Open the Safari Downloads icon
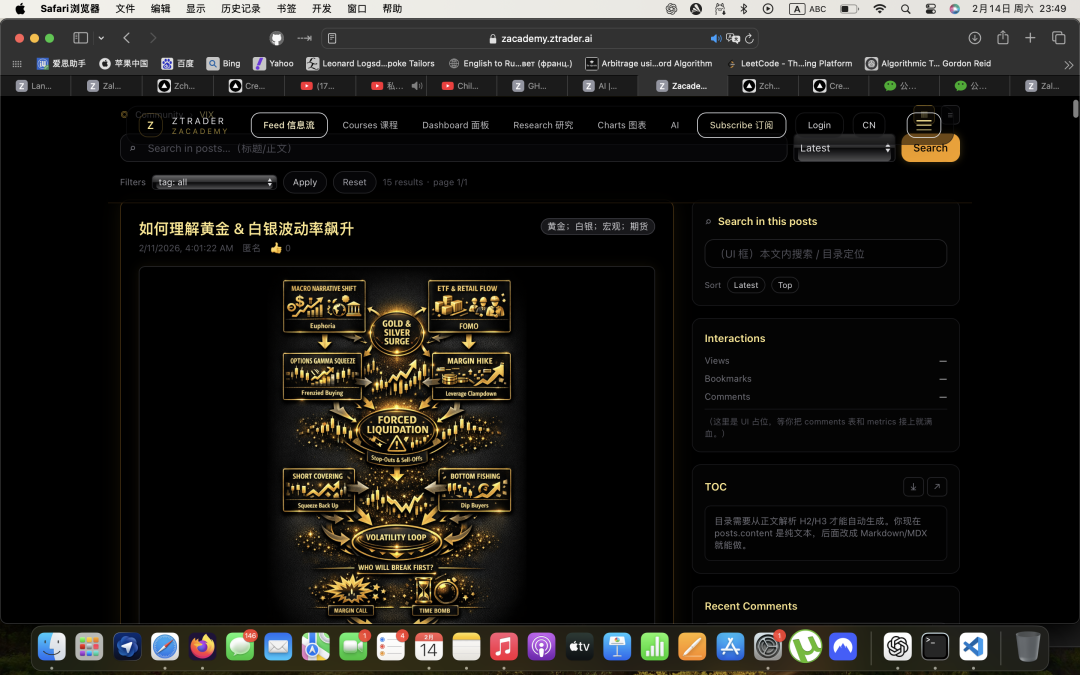This screenshot has width=1080, height=675. pyautogui.click(x=974, y=38)
